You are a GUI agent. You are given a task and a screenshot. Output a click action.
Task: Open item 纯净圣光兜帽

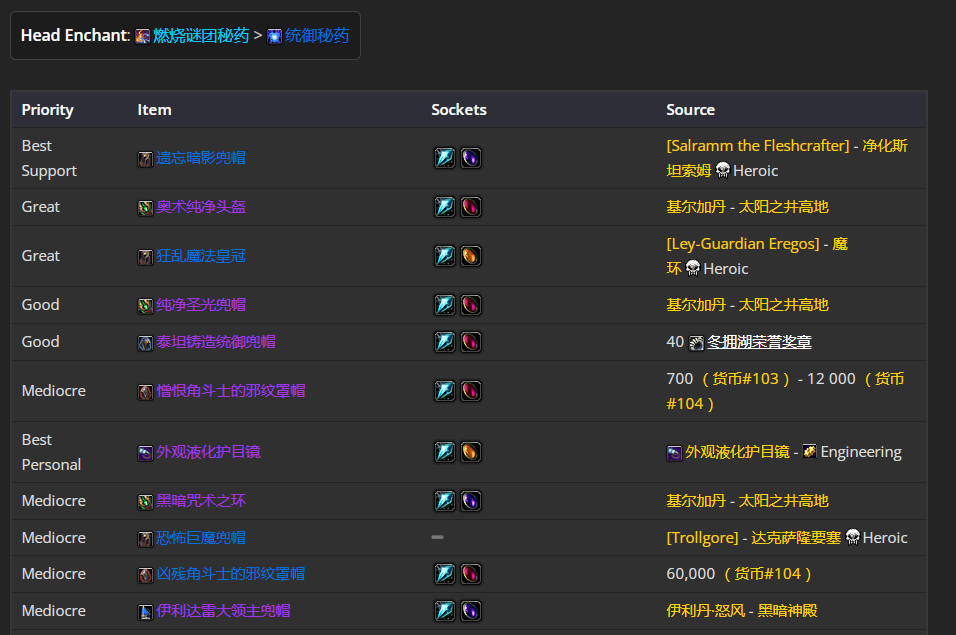point(201,305)
